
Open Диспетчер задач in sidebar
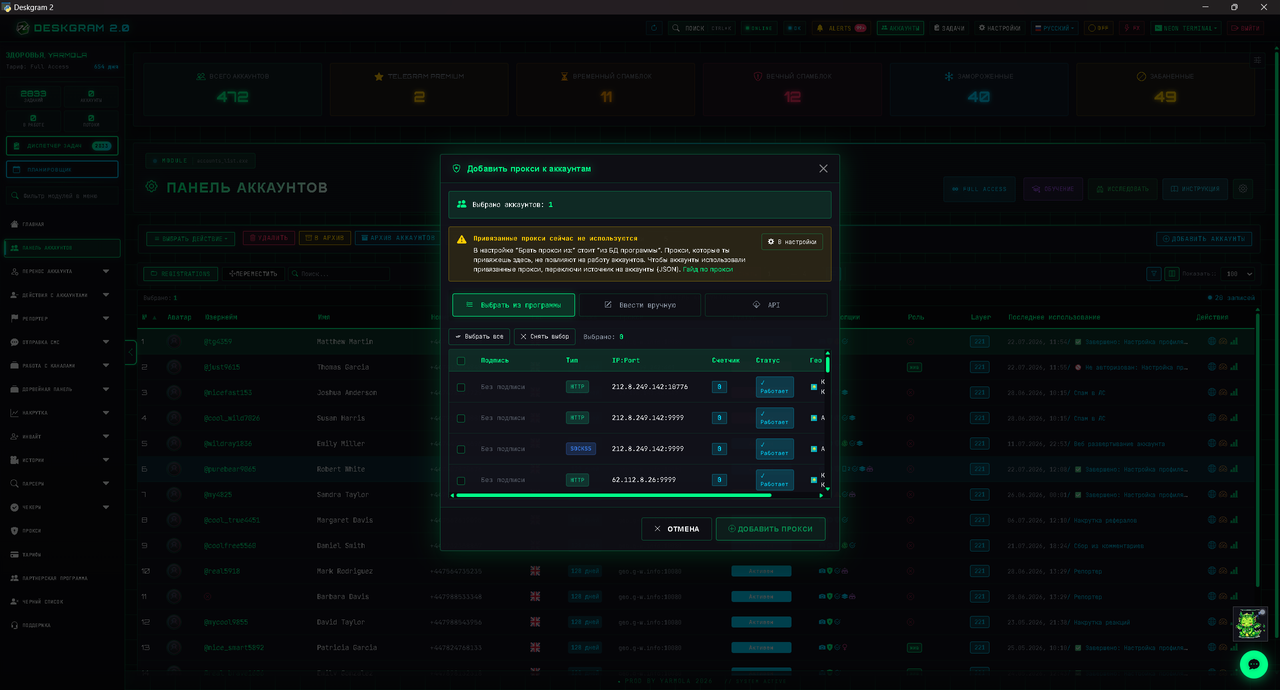[62, 146]
